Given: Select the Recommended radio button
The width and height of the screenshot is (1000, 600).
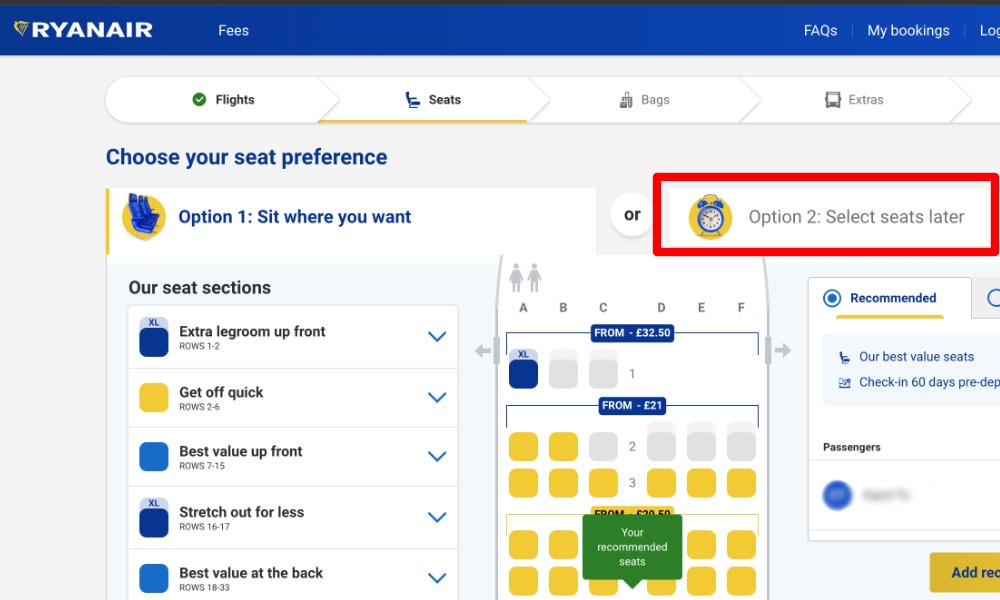Looking at the screenshot, I should [832, 298].
